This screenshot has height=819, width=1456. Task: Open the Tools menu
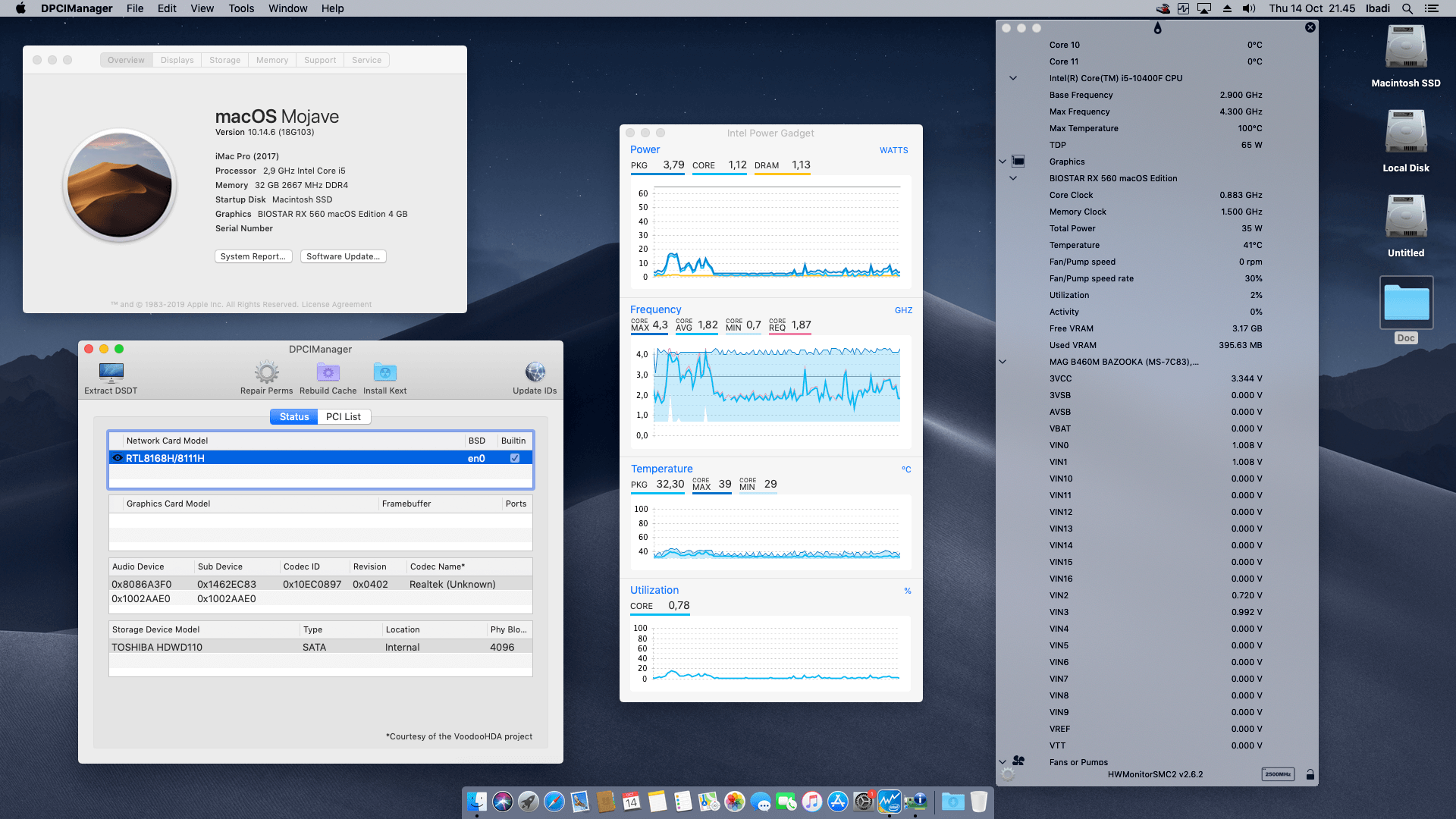point(241,8)
